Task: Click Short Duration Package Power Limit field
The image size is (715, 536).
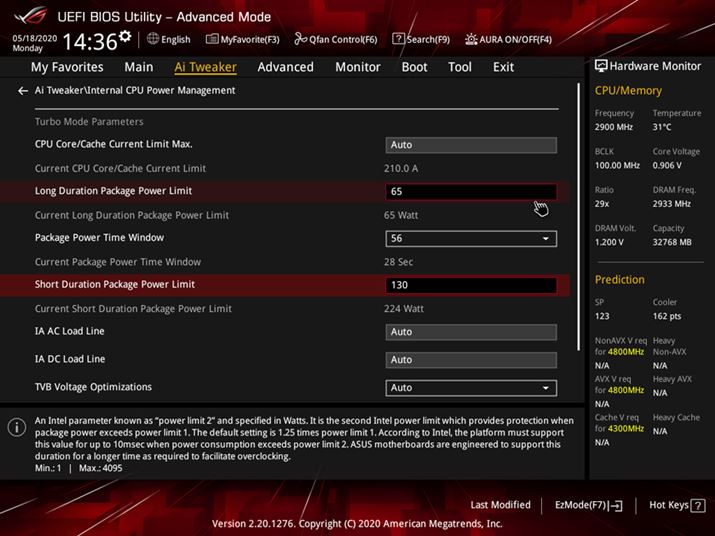Action: tap(471, 285)
